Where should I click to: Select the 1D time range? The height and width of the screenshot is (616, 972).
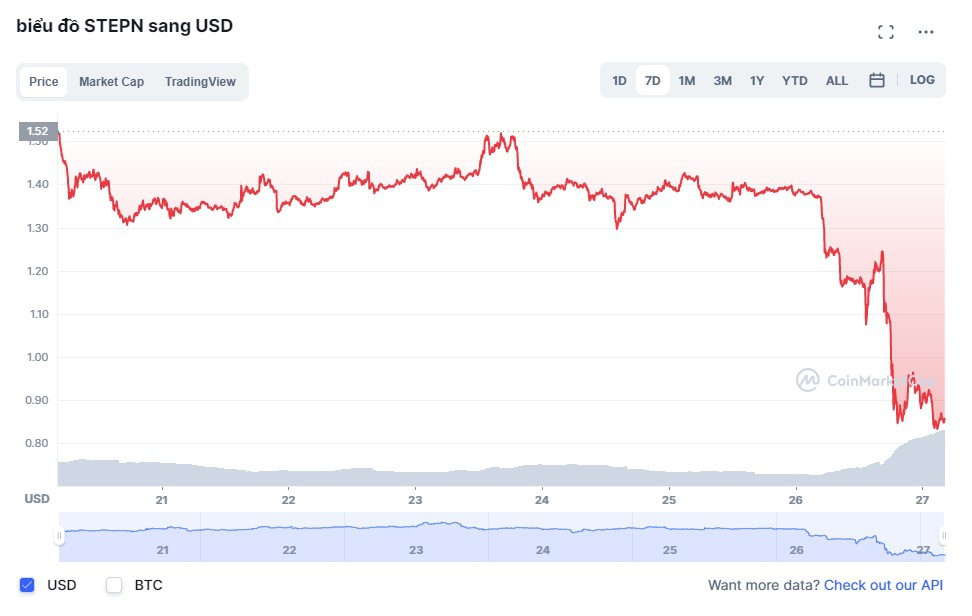click(619, 81)
